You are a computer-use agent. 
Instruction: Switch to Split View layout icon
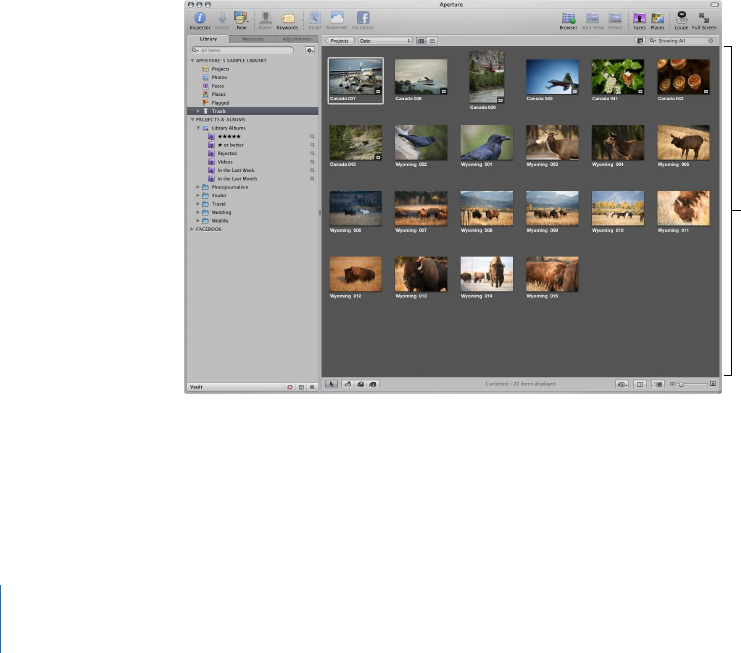tap(592, 20)
